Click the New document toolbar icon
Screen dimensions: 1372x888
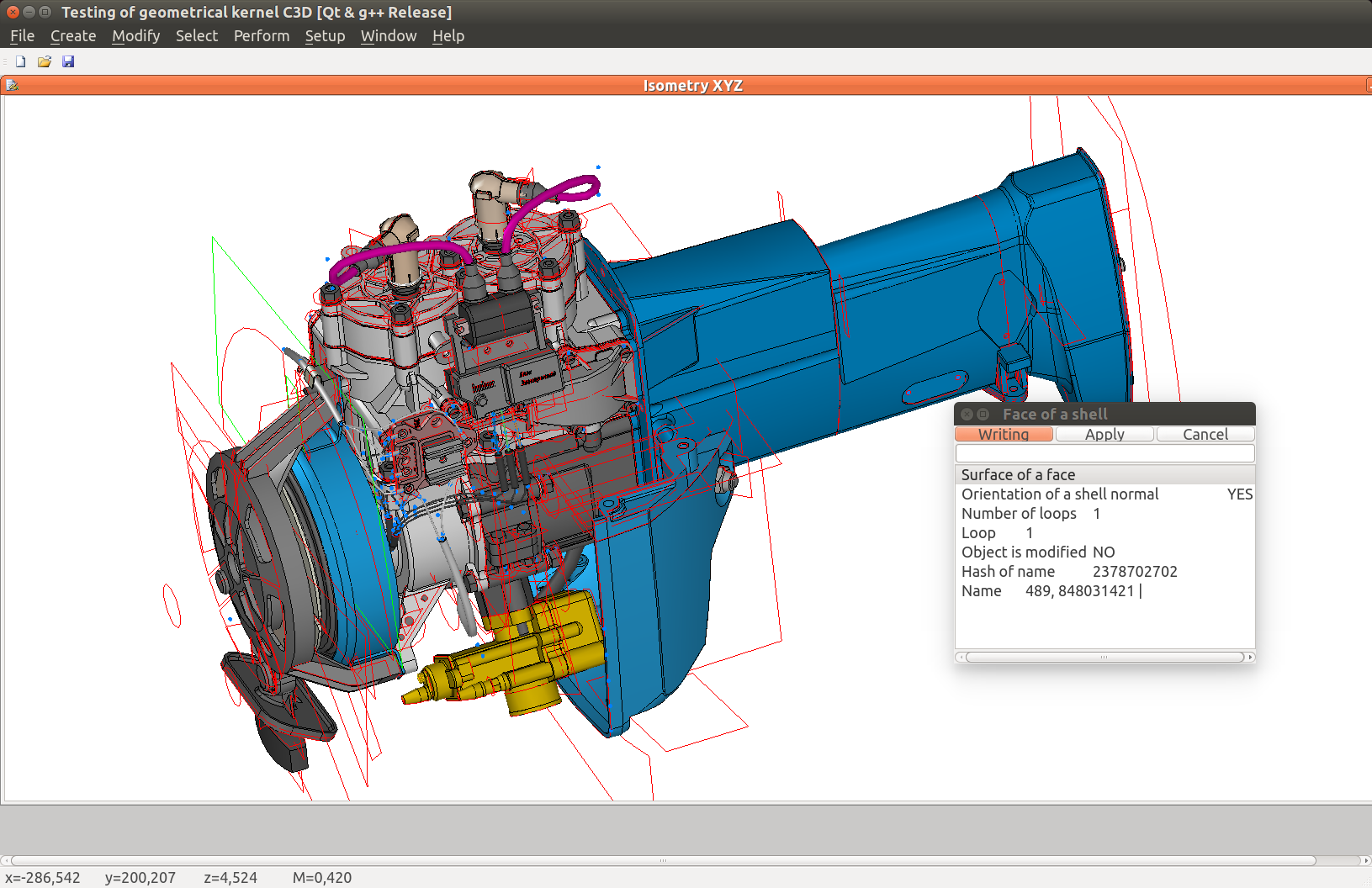click(x=21, y=61)
